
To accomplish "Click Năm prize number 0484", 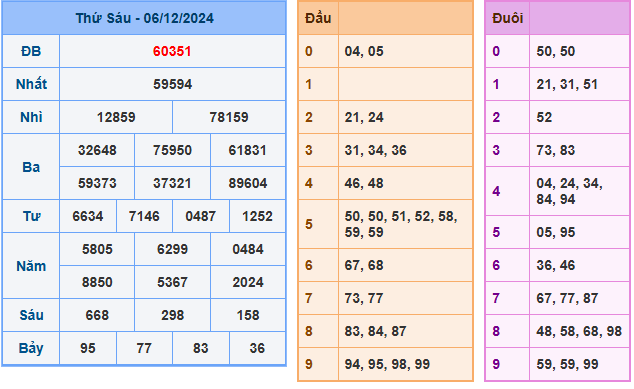I will pyautogui.click(x=247, y=249).
